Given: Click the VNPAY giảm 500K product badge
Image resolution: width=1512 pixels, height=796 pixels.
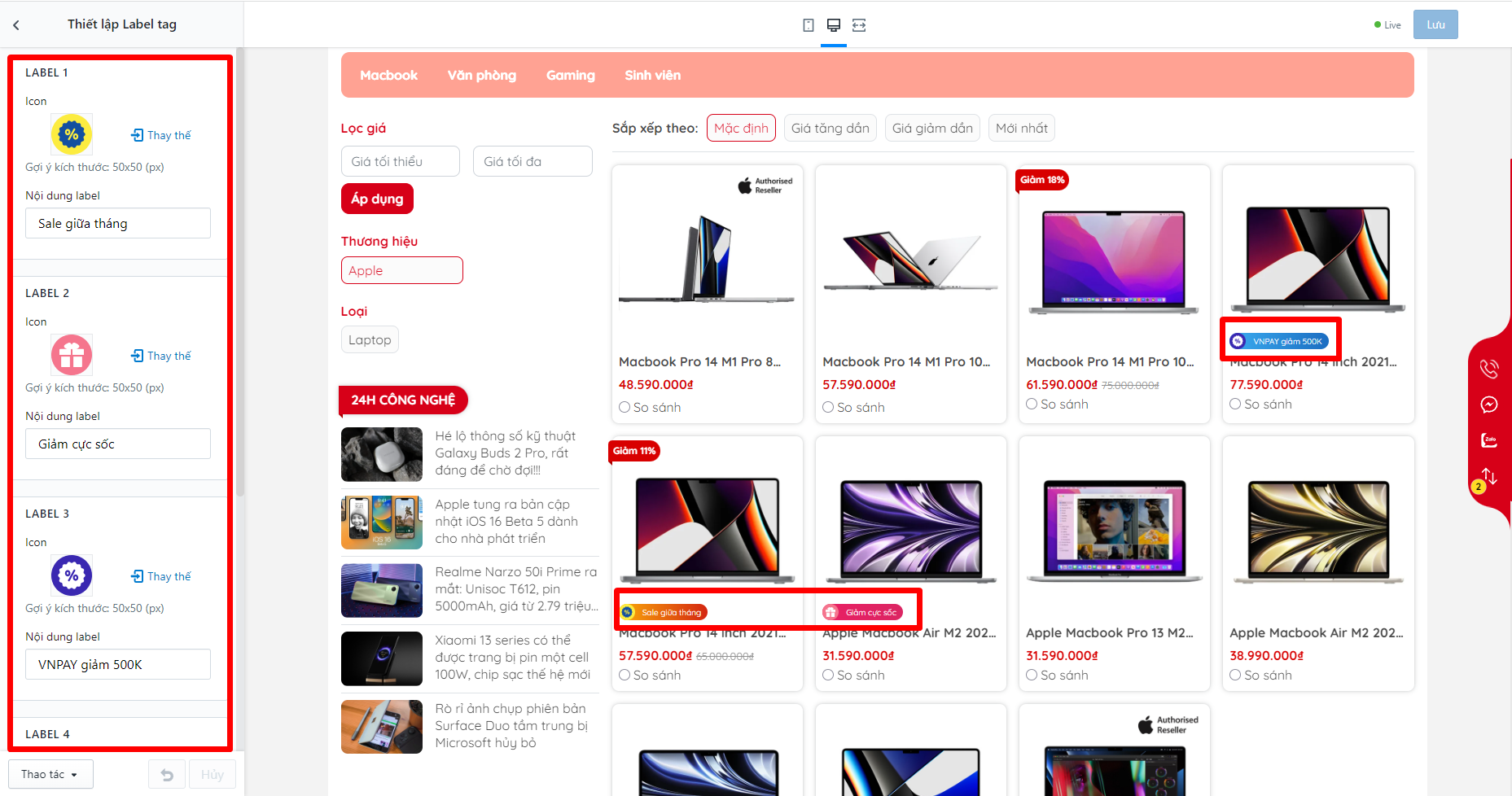Looking at the screenshot, I should click(1278, 341).
